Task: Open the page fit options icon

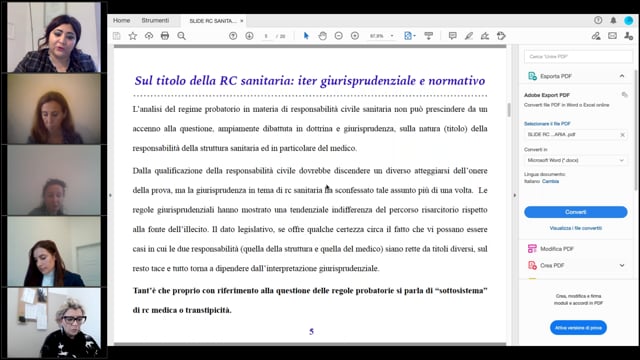Action: (409, 36)
